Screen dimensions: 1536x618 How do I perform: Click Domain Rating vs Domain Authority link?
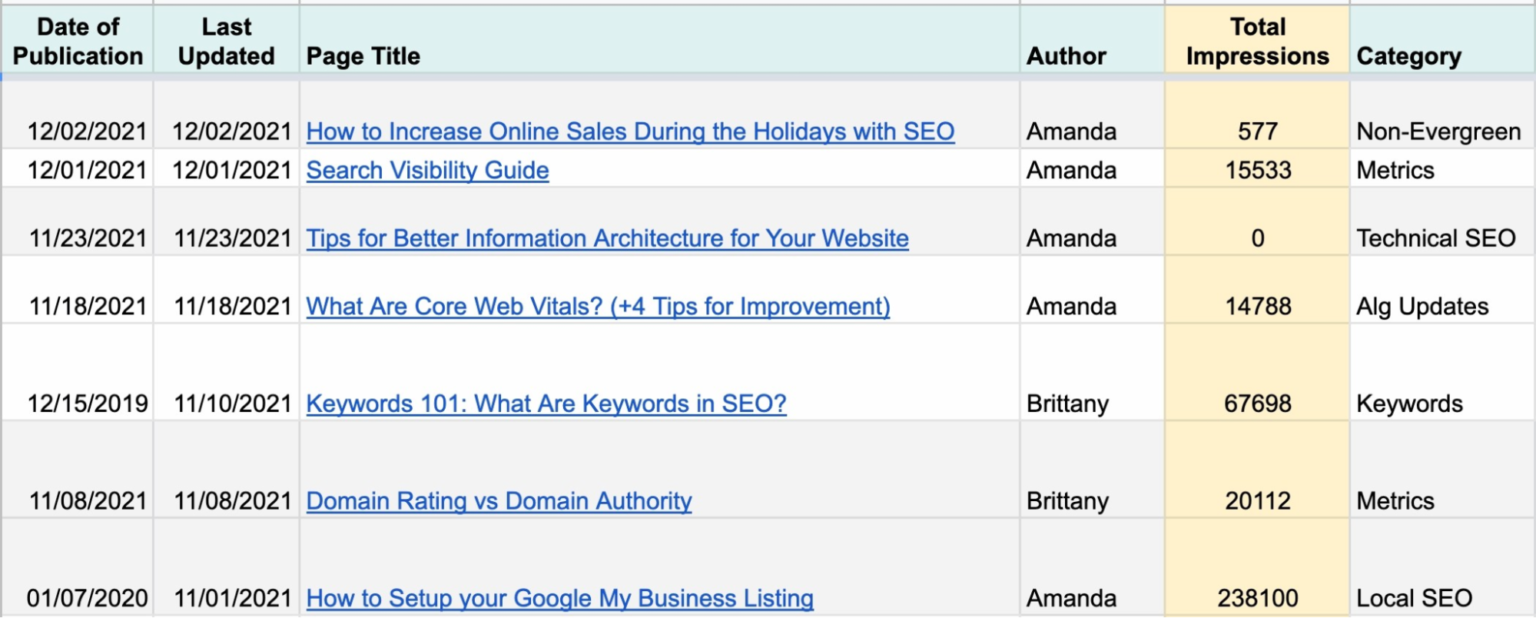tap(499, 501)
